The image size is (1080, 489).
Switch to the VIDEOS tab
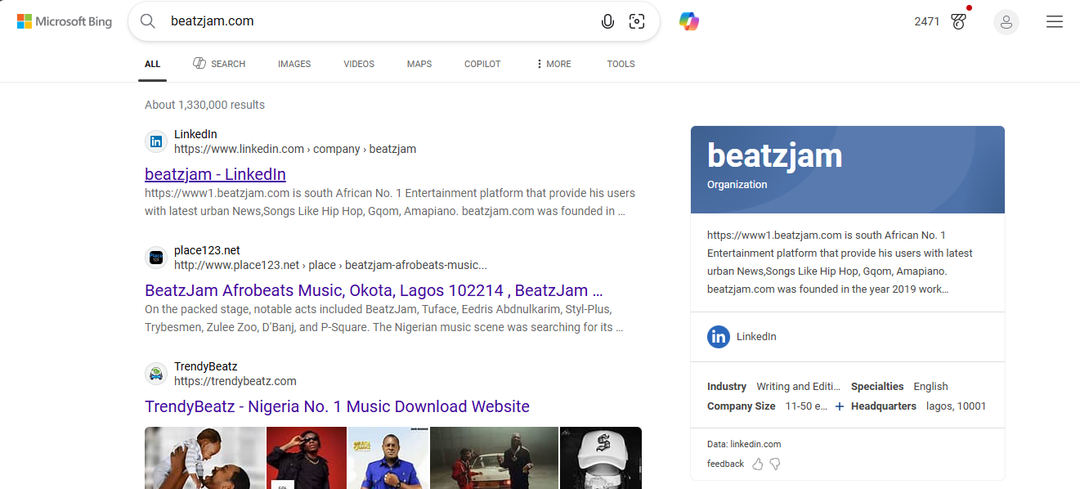pos(359,64)
